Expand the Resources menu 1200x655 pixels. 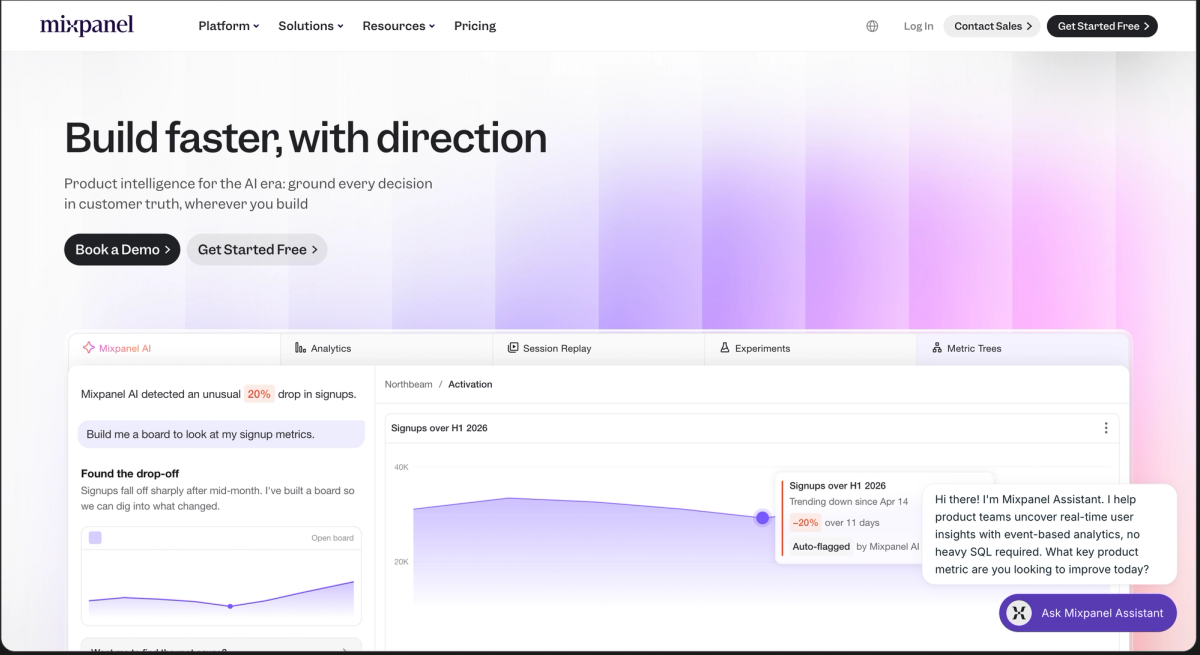coord(398,26)
